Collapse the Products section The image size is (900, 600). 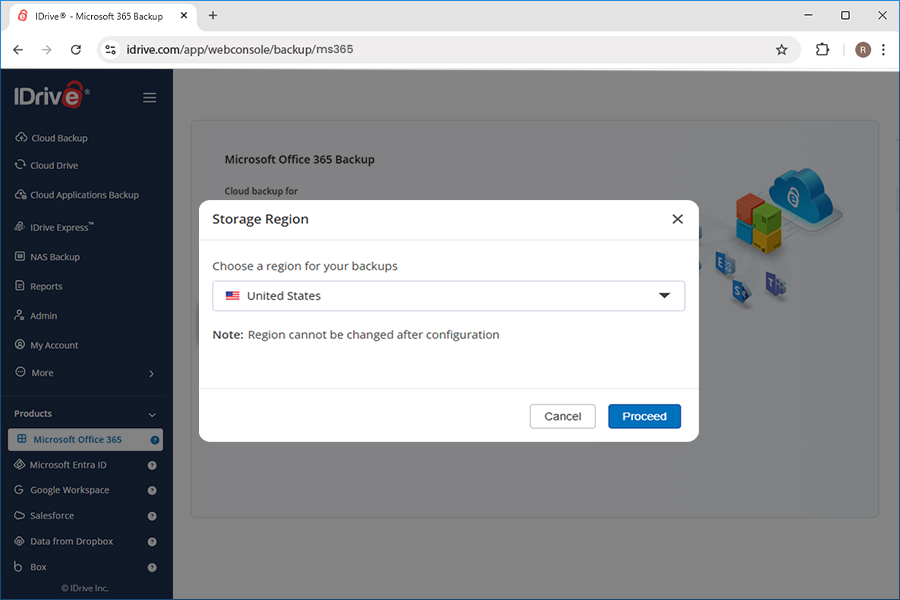[152, 415]
